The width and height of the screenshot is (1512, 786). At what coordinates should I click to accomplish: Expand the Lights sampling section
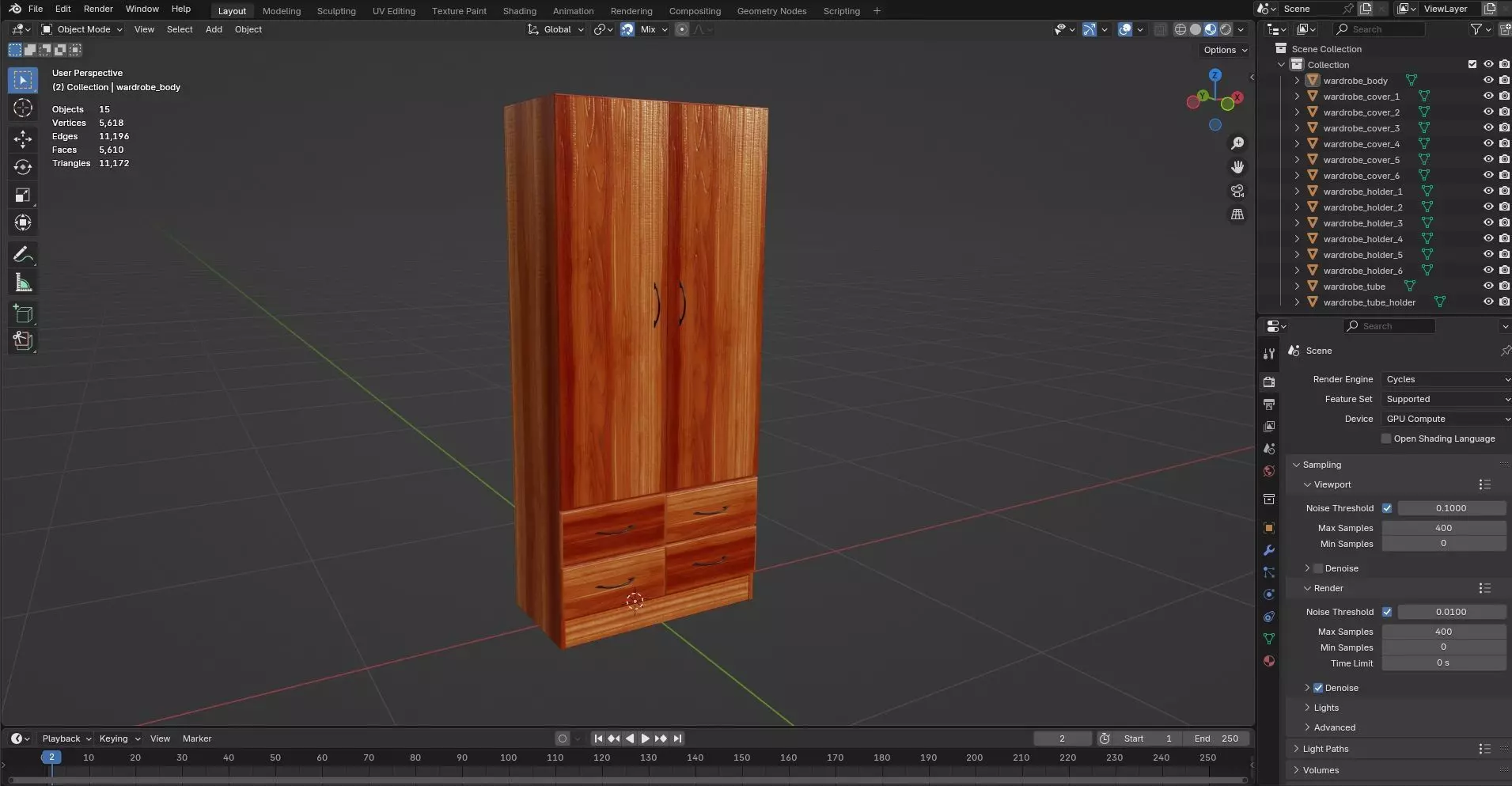(1326, 708)
